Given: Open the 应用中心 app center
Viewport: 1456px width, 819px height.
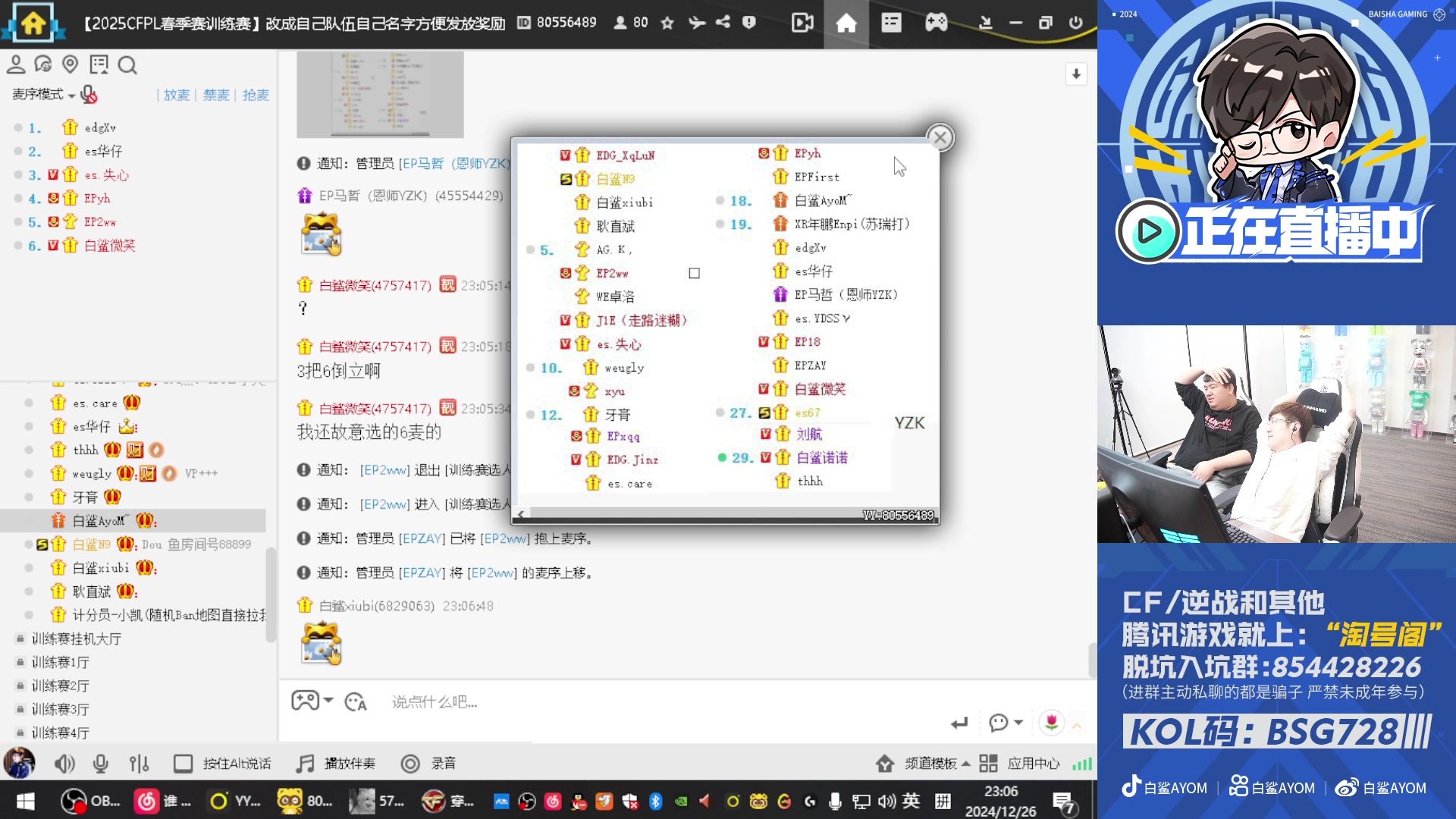Looking at the screenshot, I should 1019,764.
